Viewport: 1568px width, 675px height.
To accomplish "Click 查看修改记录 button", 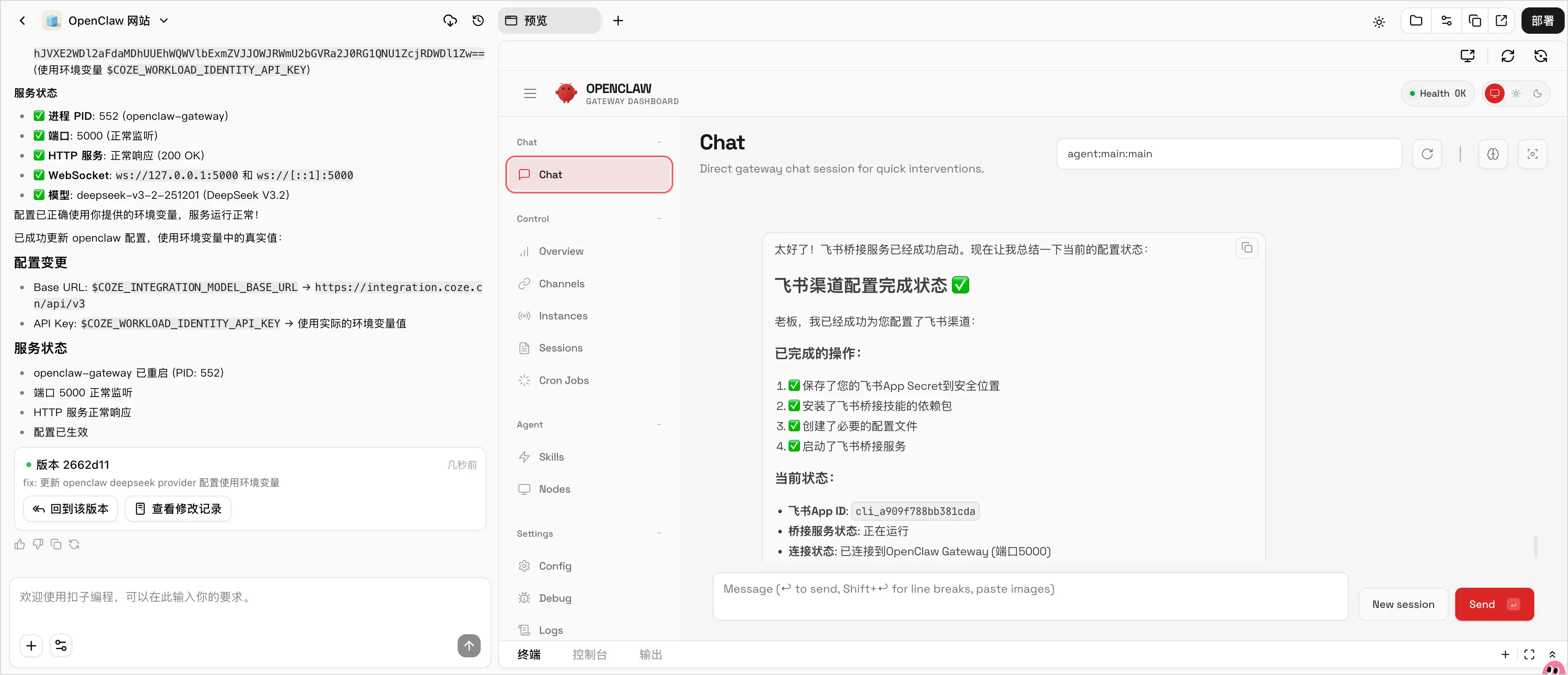I will [178, 509].
